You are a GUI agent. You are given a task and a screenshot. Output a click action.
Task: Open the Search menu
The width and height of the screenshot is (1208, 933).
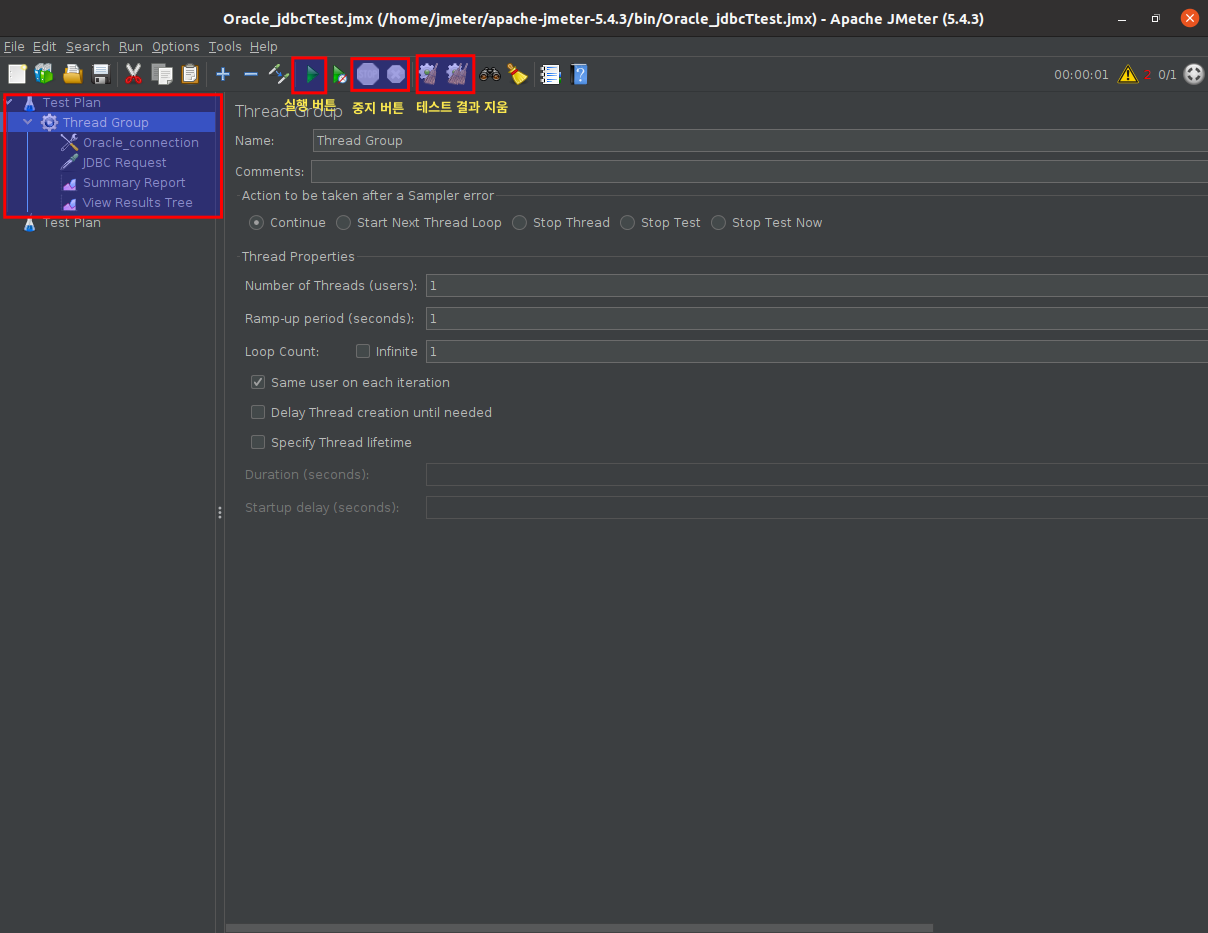coord(88,46)
